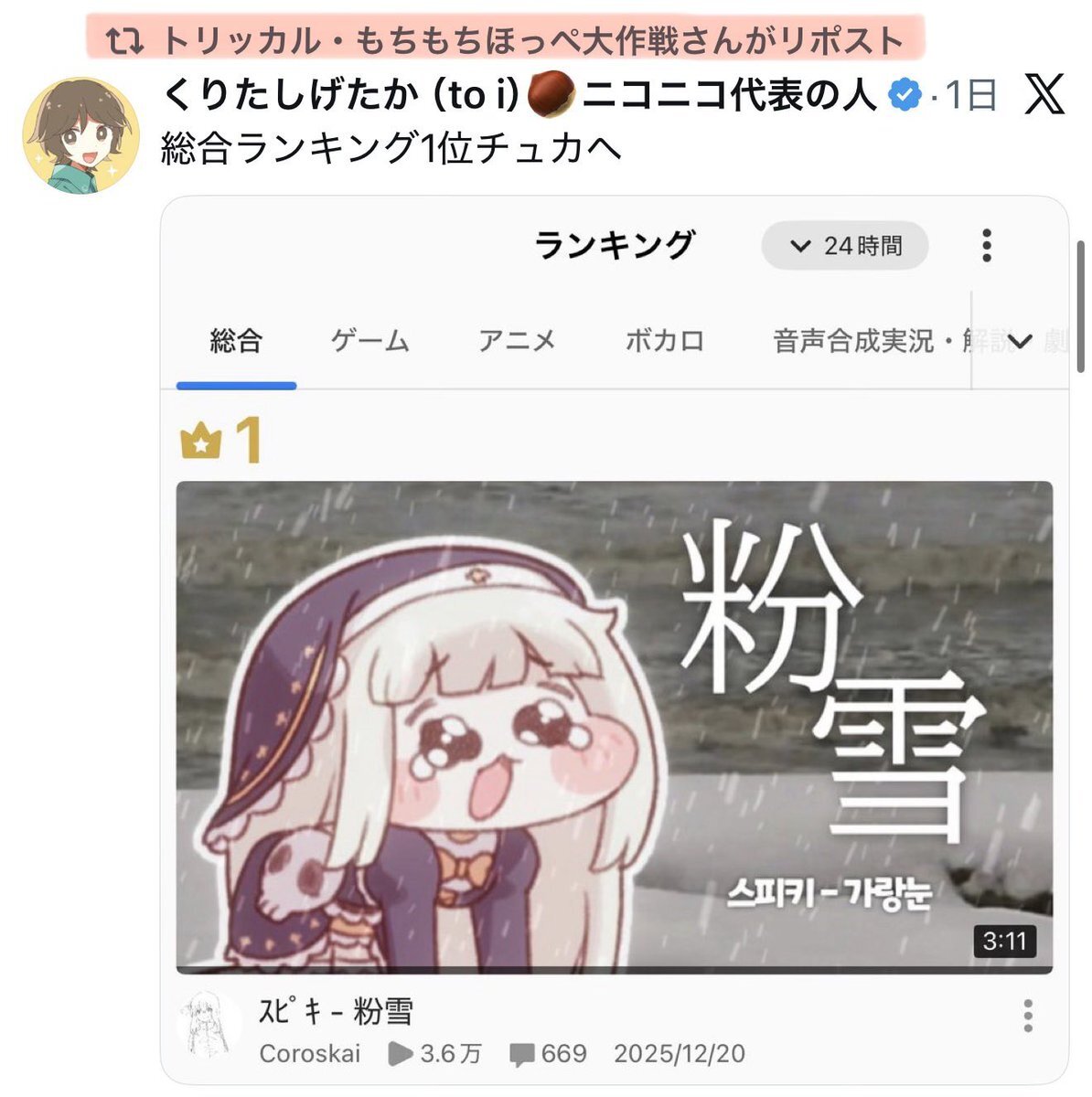The height and width of the screenshot is (1097, 1092).
Task: Open the user's profile avatar
Action: tap(80, 135)
